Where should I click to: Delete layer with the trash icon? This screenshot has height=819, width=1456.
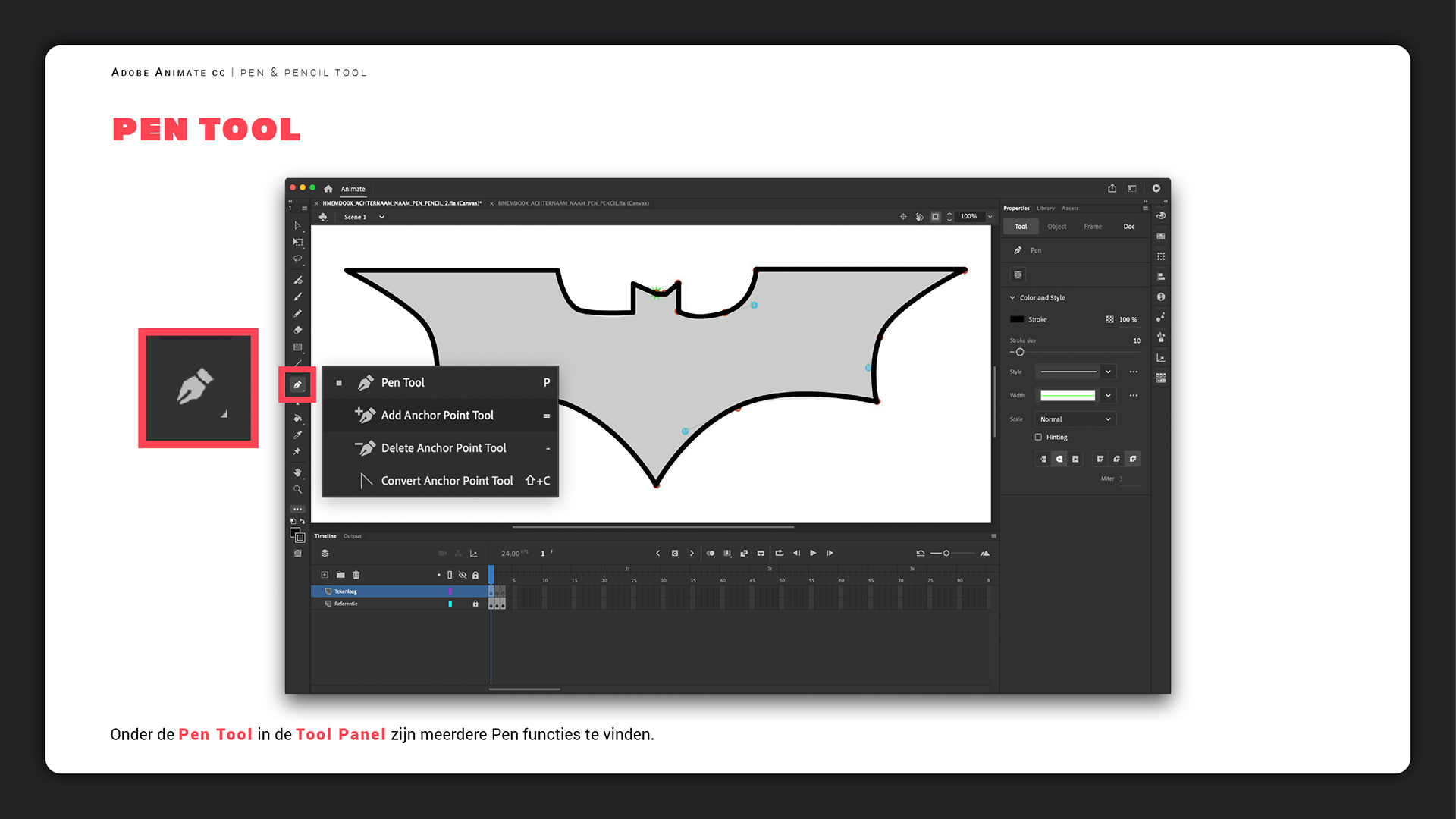(356, 575)
